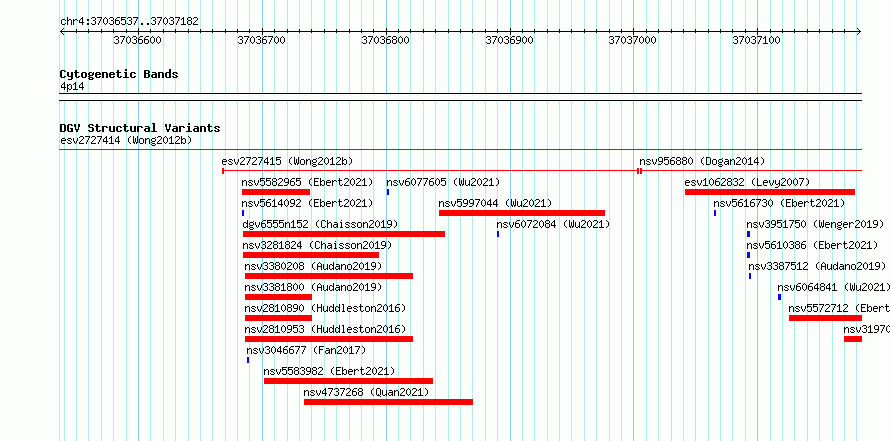The image size is (890, 441).
Task: Click the nsv6072084 (Wu2021) blue marker
Action: click(498, 234)
